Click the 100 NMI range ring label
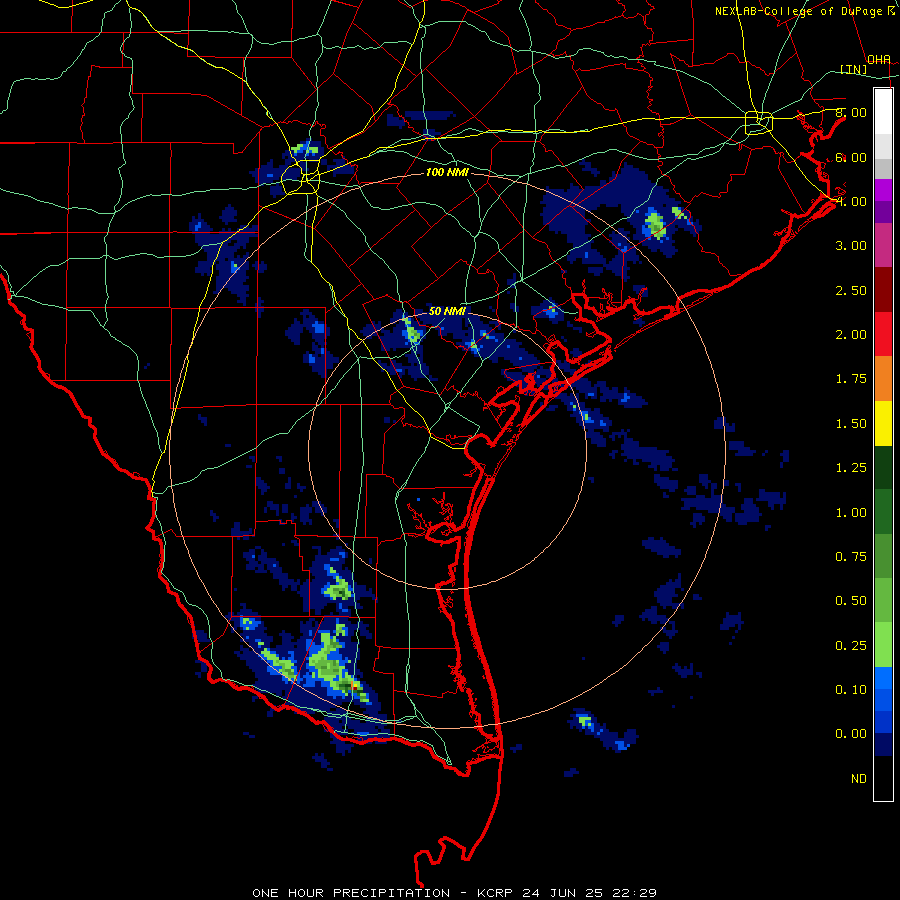 click(447, 172)
